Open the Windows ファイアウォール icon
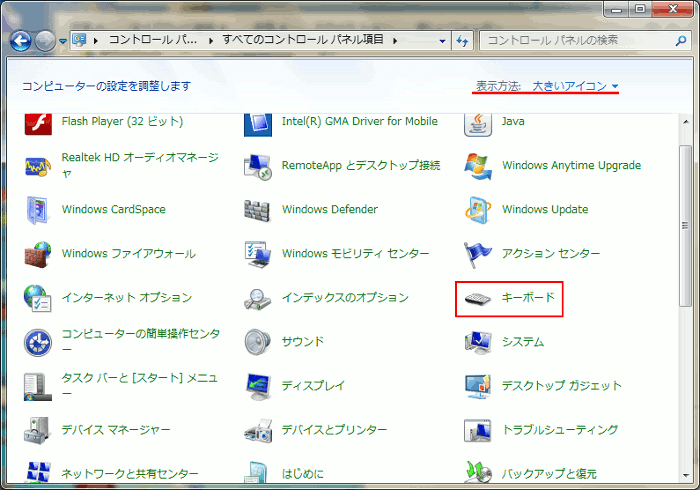 point(38,254)
